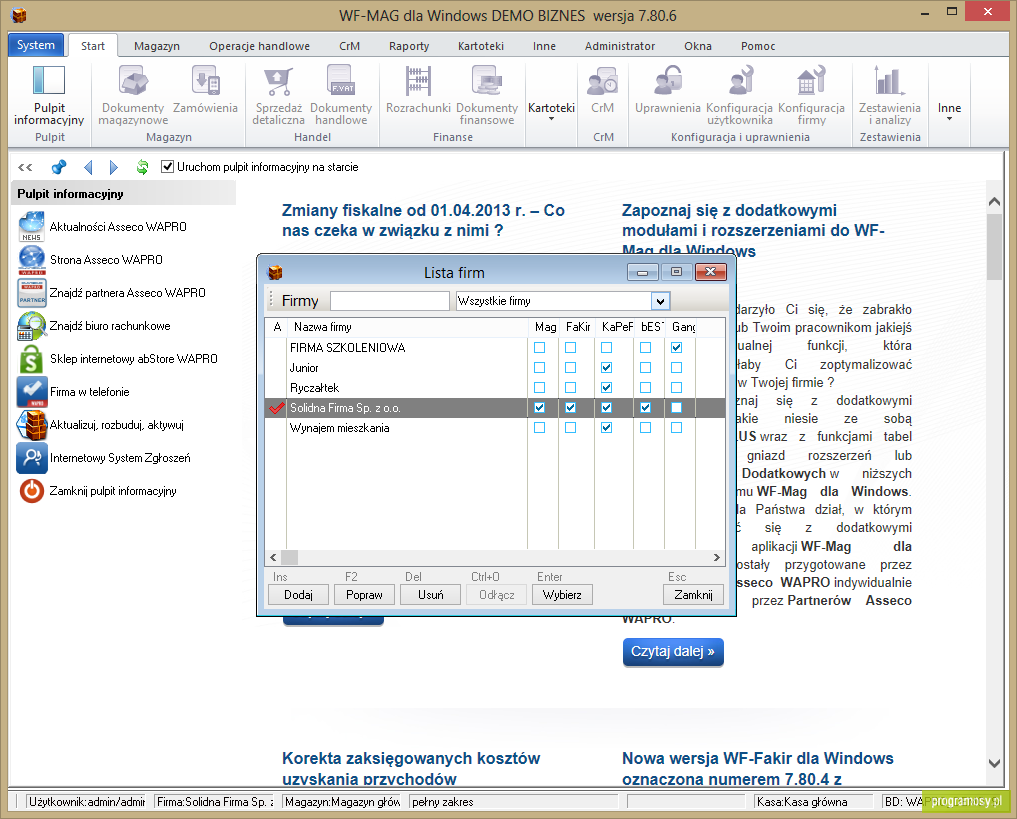The width and height of the screenshot is (1017, 819).
Task: Open Zamówienia ribbon icon
Action: click(x=206, y=81)
